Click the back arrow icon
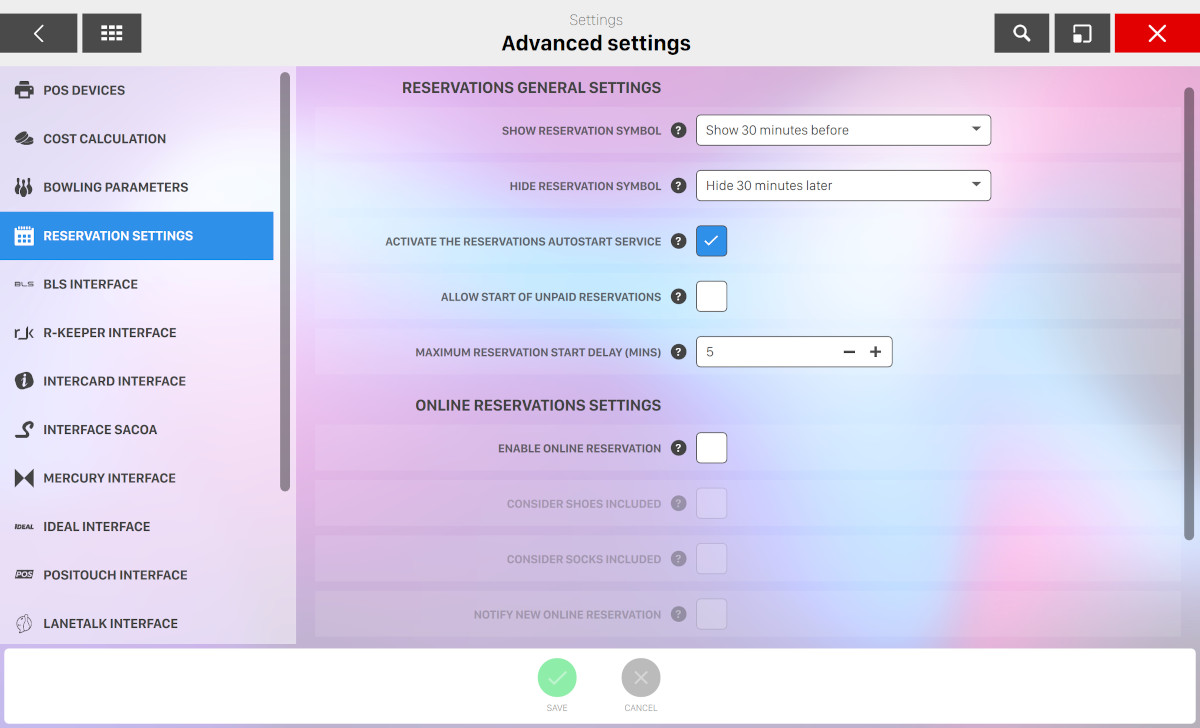 coord(38,33)
